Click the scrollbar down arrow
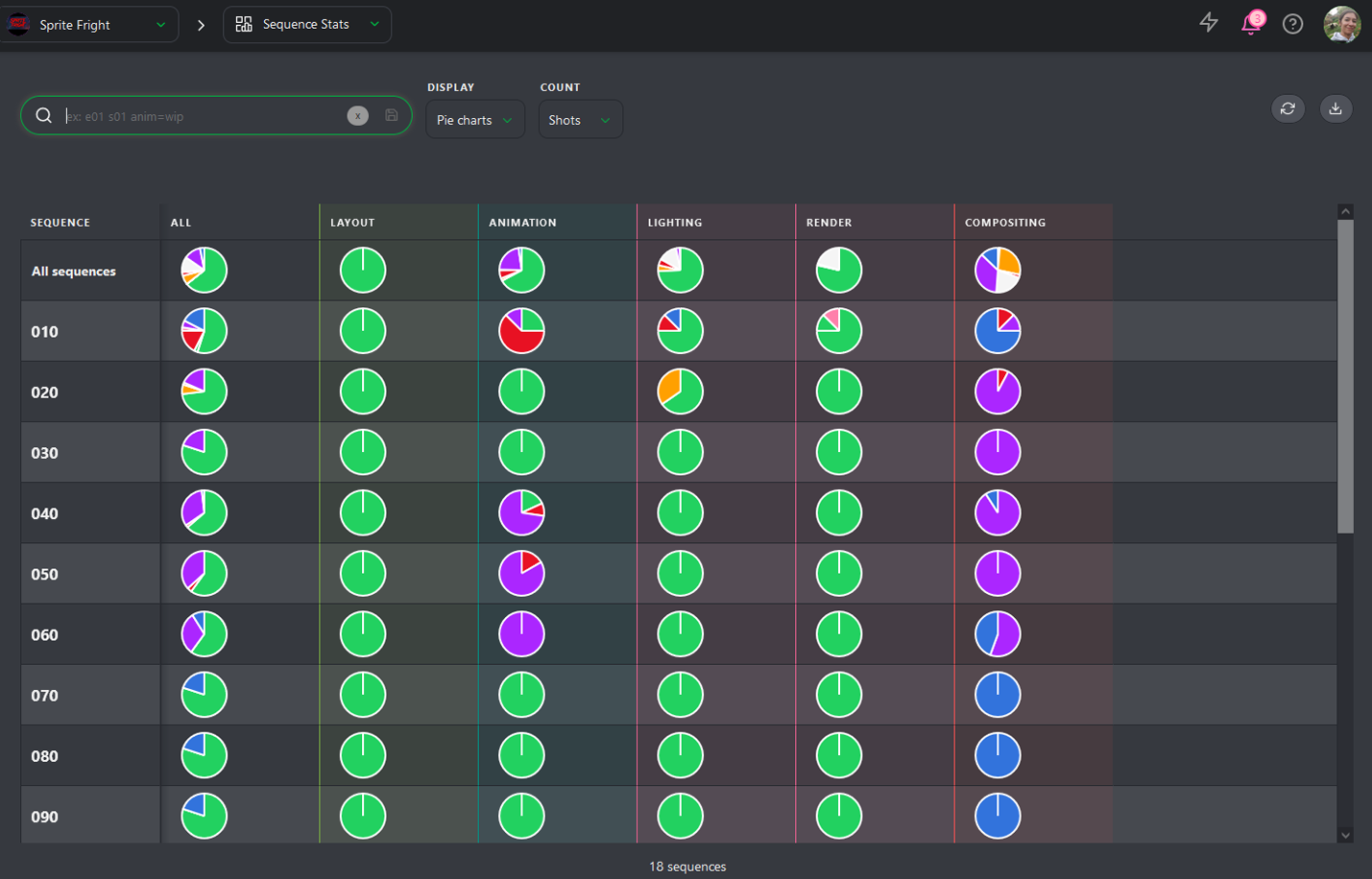This screenshot has height=879, width=1372. (1345, 836)
